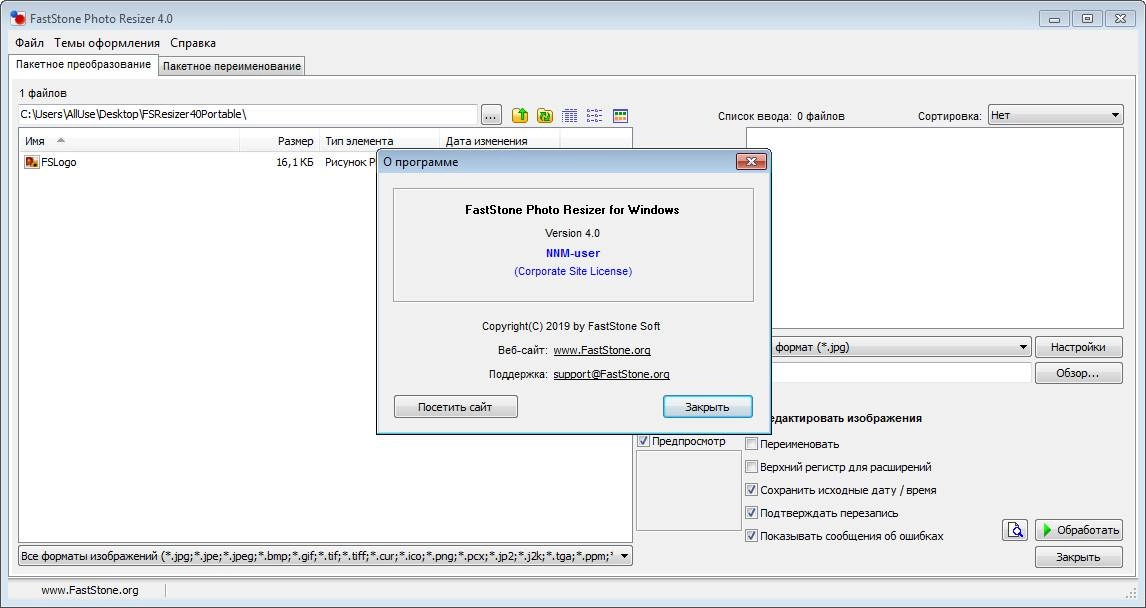Click the Version 4.0 text
1146x608 pixels.
pyautogui.click(x=572, y=233)
